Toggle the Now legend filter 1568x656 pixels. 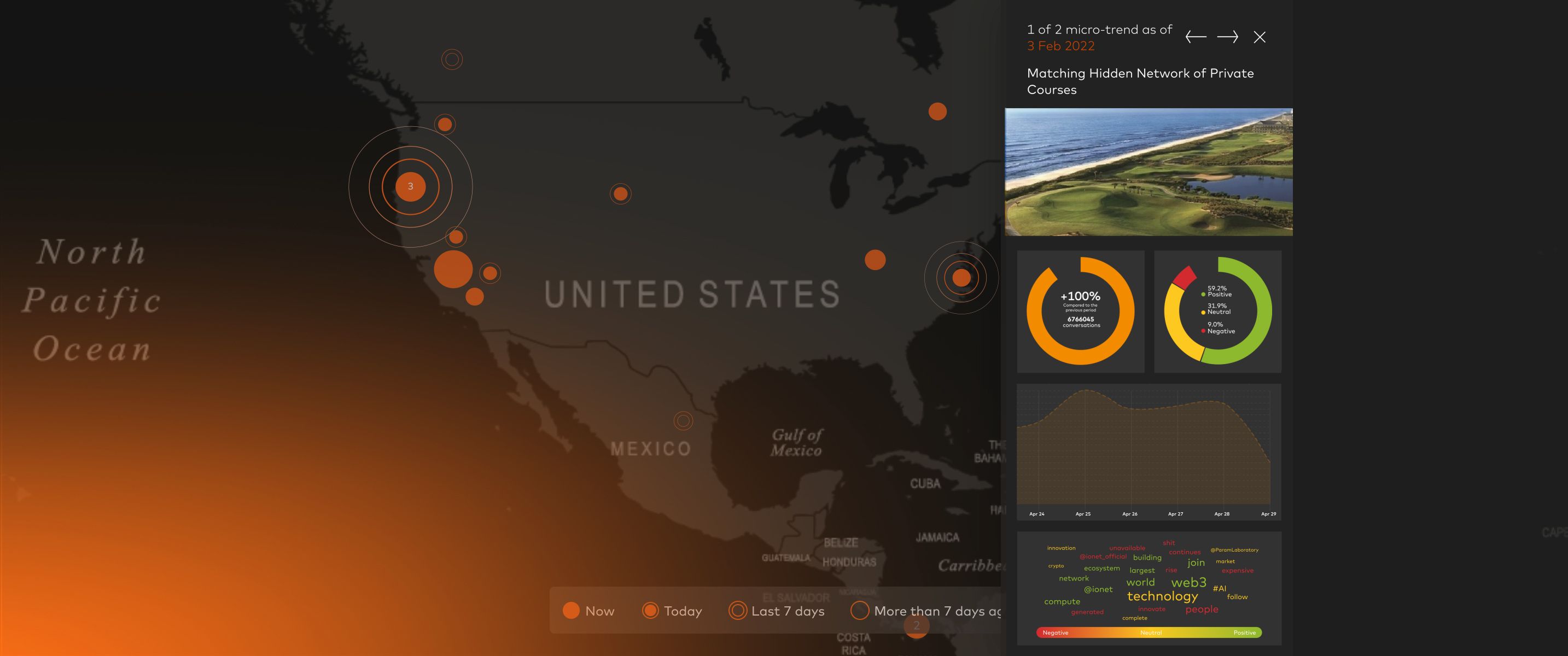tap(588, 611)
